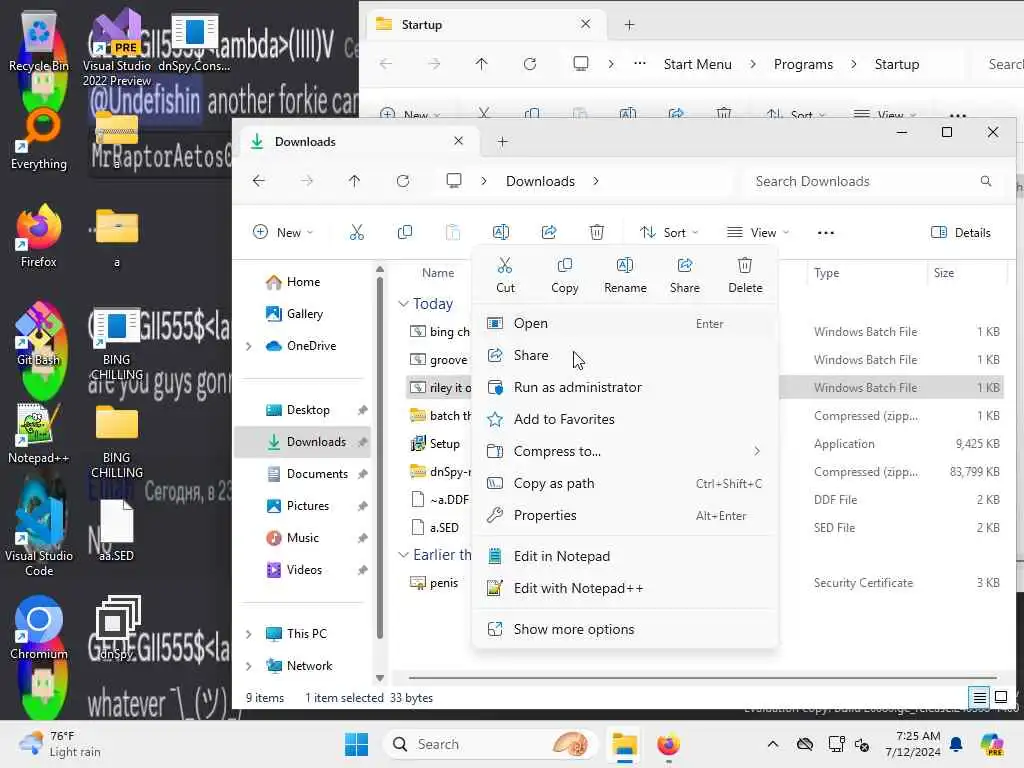Click Rename in the context menu

[625, 275]
